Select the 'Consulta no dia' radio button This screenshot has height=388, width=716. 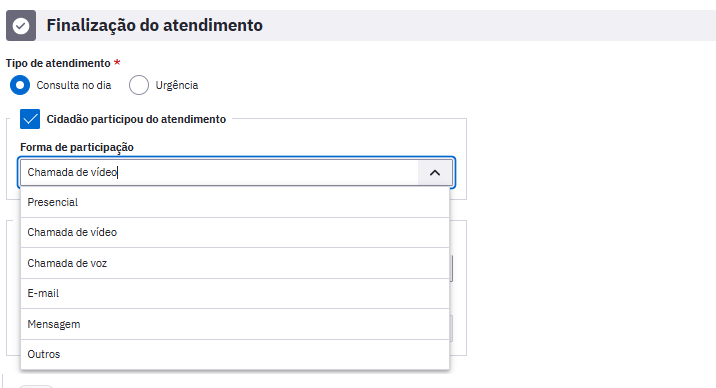coord(20,85)
